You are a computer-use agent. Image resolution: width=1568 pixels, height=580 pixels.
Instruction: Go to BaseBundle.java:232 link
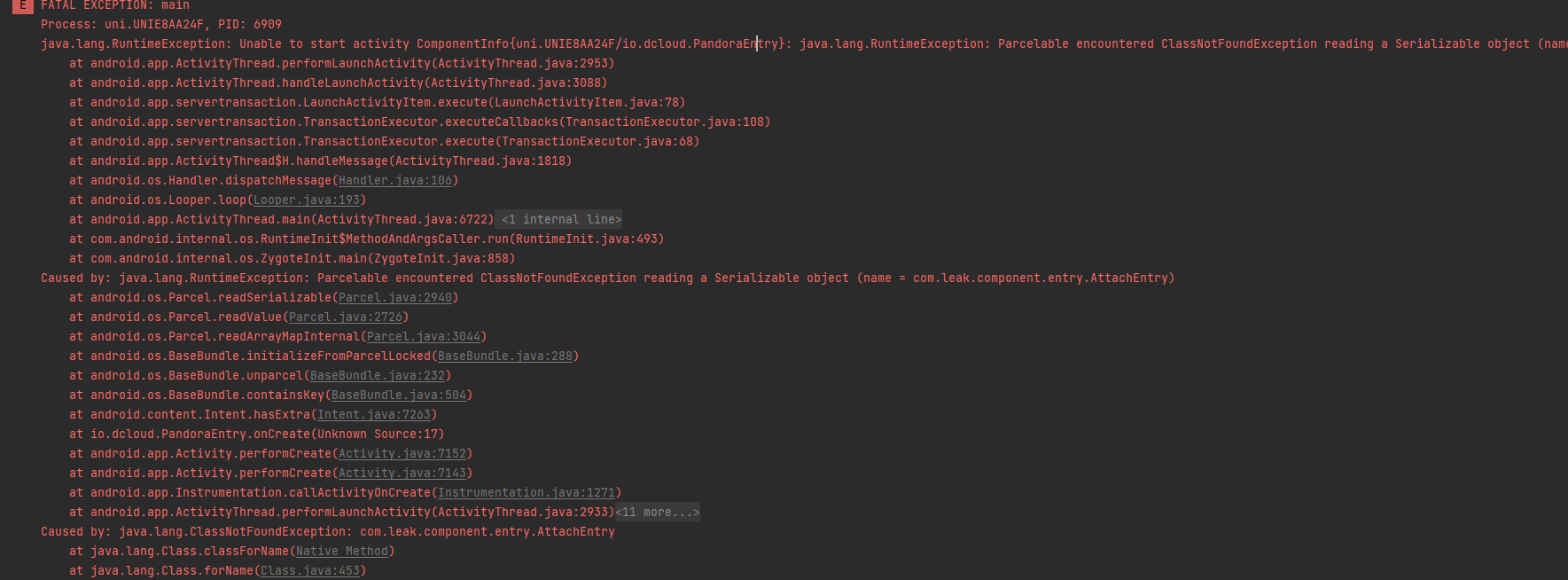(377, 375)
